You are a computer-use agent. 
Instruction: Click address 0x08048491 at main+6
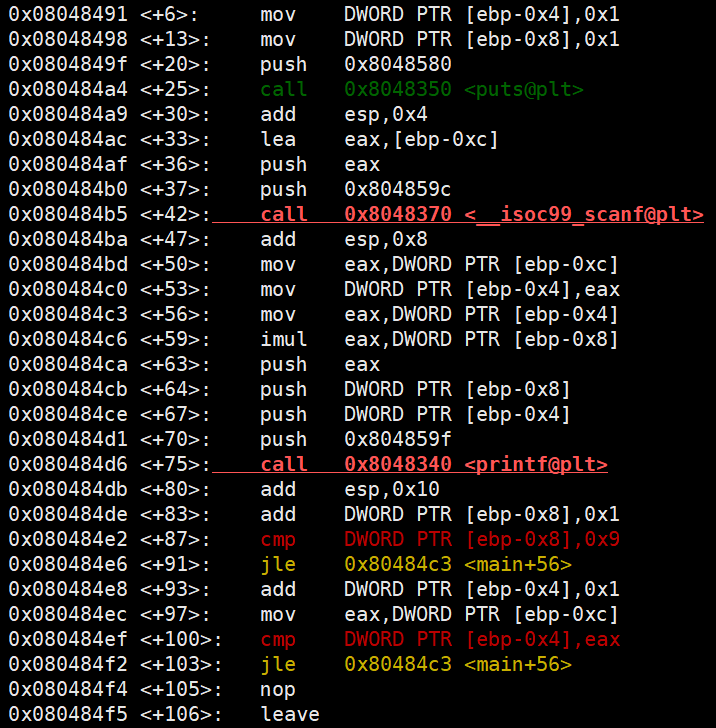click(68, 14)
